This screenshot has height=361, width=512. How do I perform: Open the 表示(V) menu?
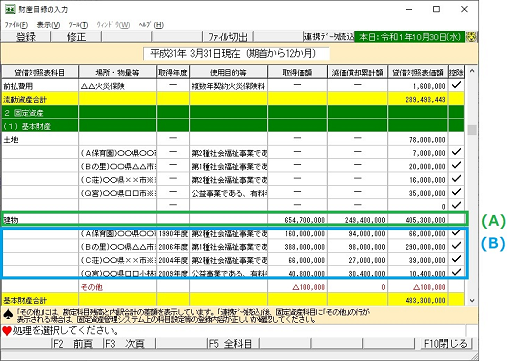coord(48,25)
